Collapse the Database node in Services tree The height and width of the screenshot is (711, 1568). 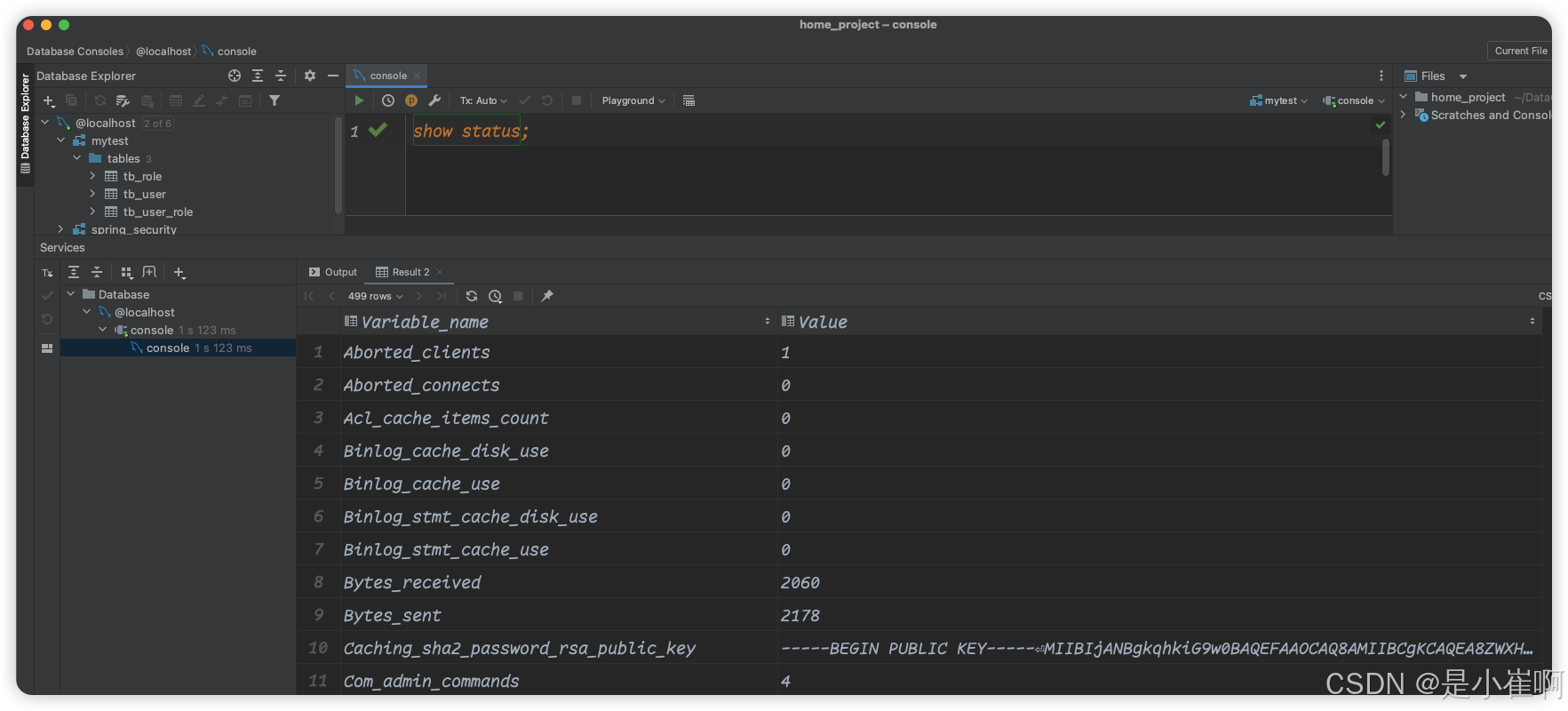(x=71, y=294)
